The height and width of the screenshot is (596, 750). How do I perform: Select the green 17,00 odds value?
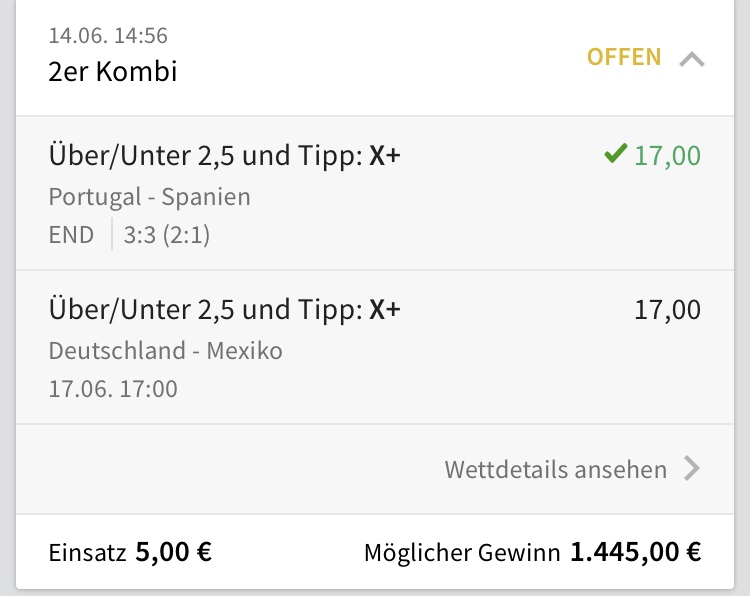[667, 156]
